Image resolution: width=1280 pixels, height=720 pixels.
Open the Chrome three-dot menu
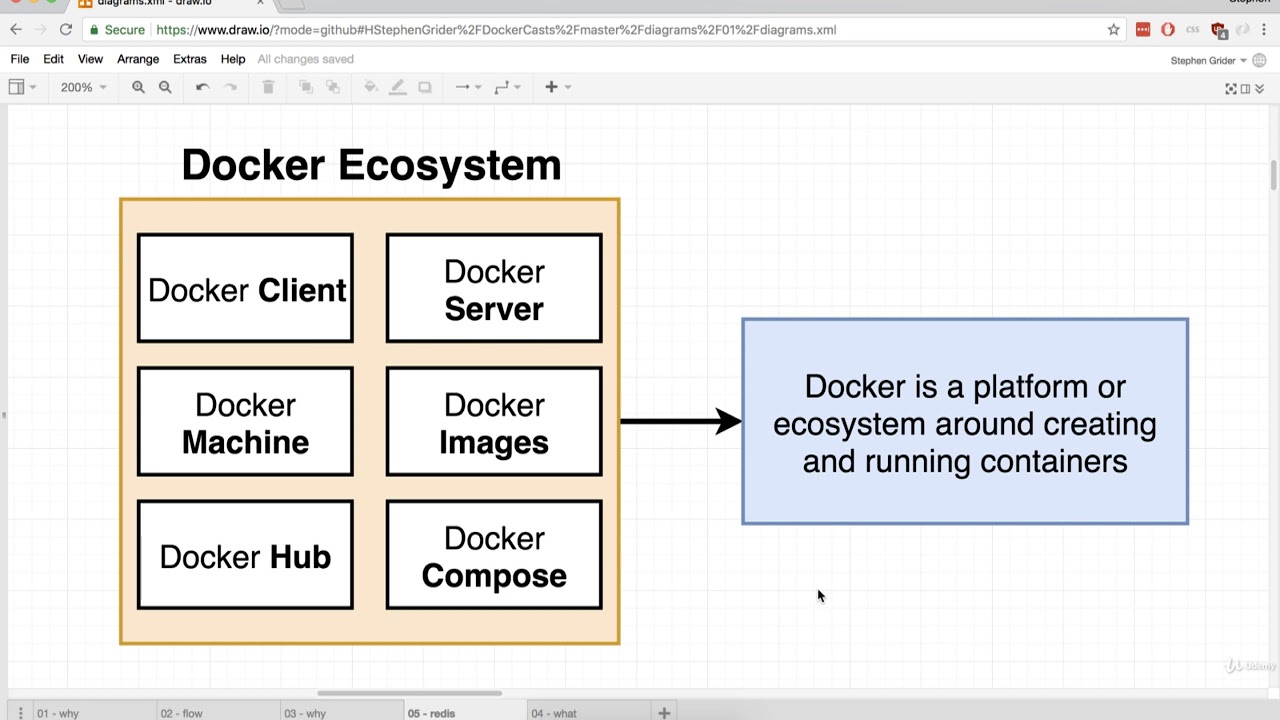(1264, 30)
